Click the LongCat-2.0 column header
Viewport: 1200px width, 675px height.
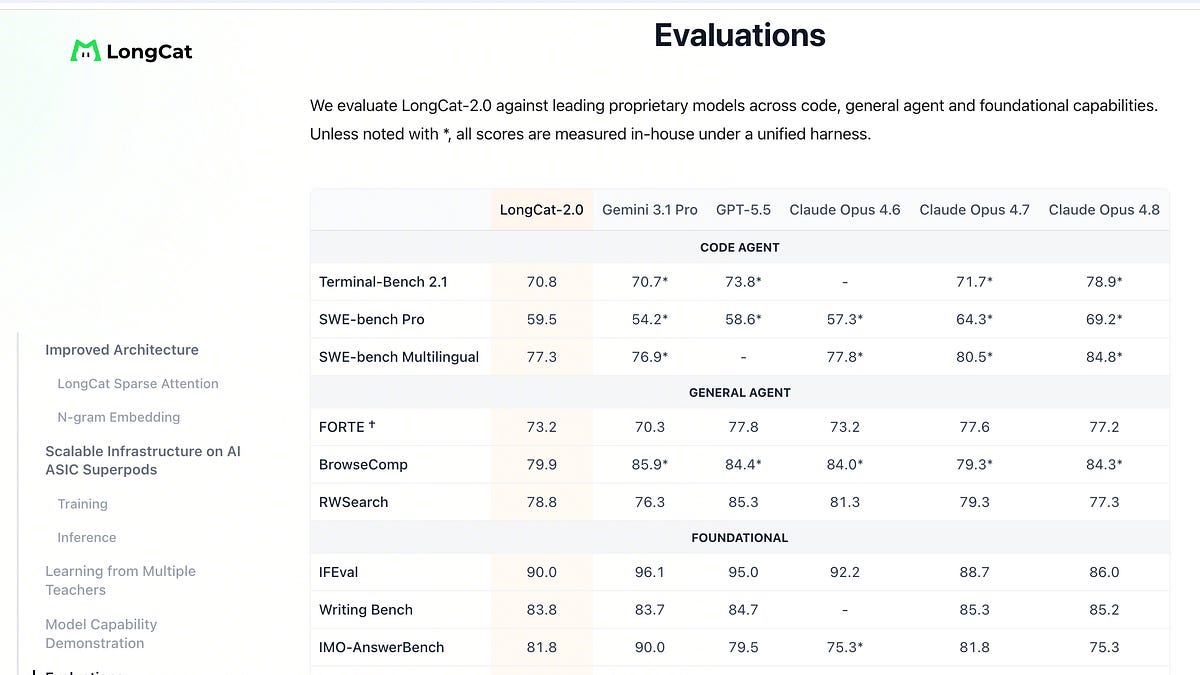pos(542,210)
